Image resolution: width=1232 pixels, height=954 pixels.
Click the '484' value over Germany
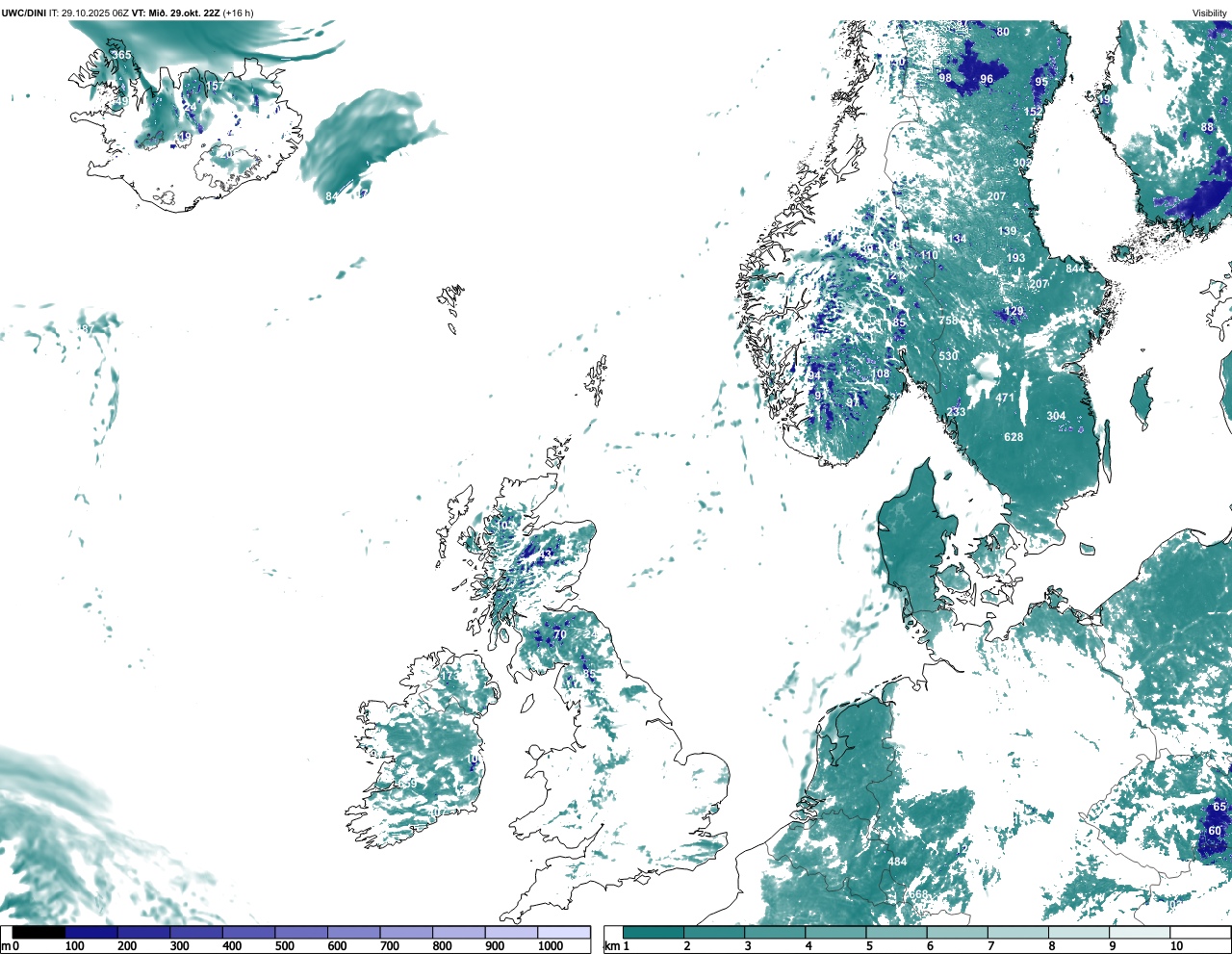coord(897,862)
